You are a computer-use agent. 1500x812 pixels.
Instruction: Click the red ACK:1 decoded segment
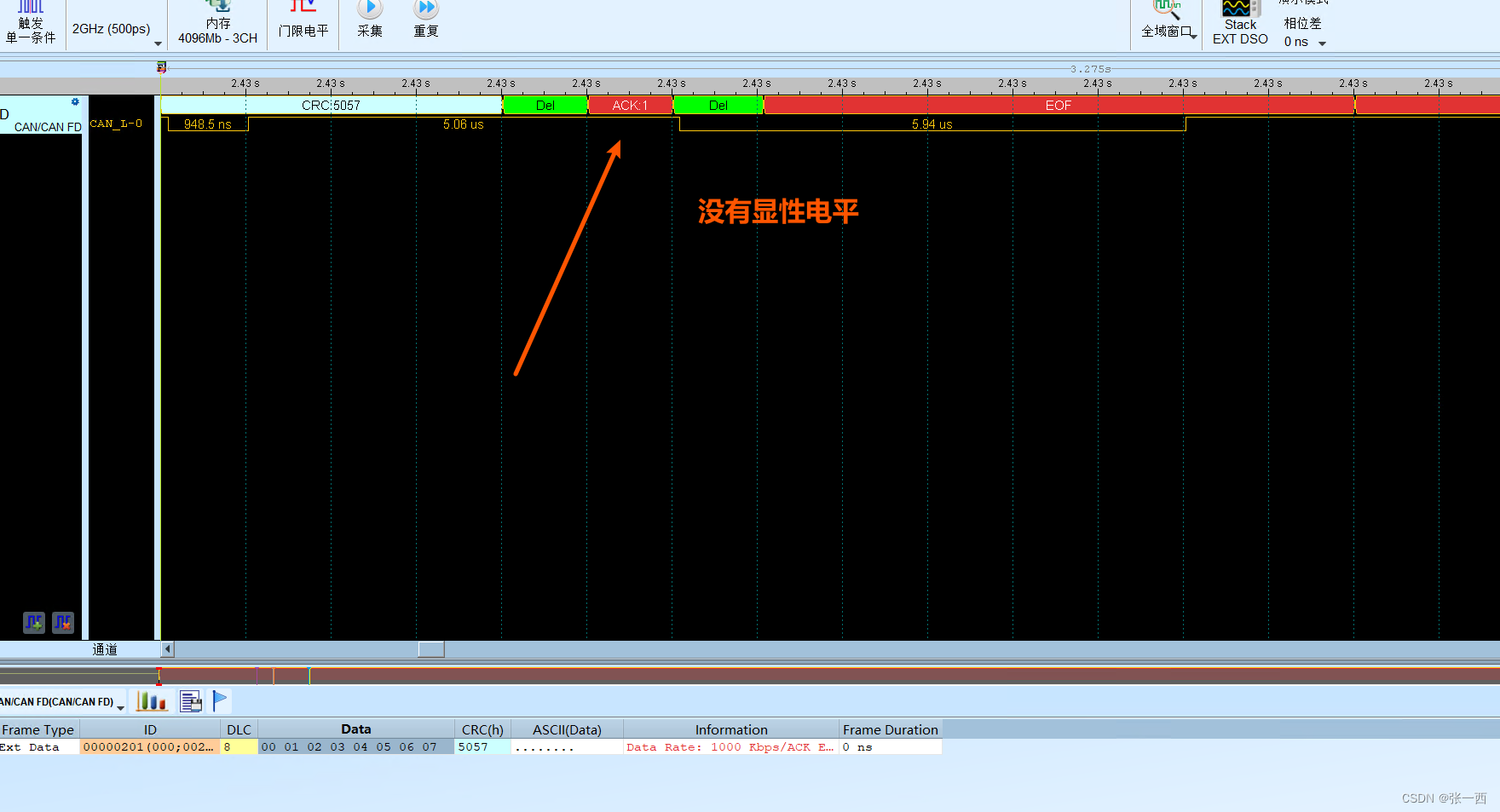[630, 105]
